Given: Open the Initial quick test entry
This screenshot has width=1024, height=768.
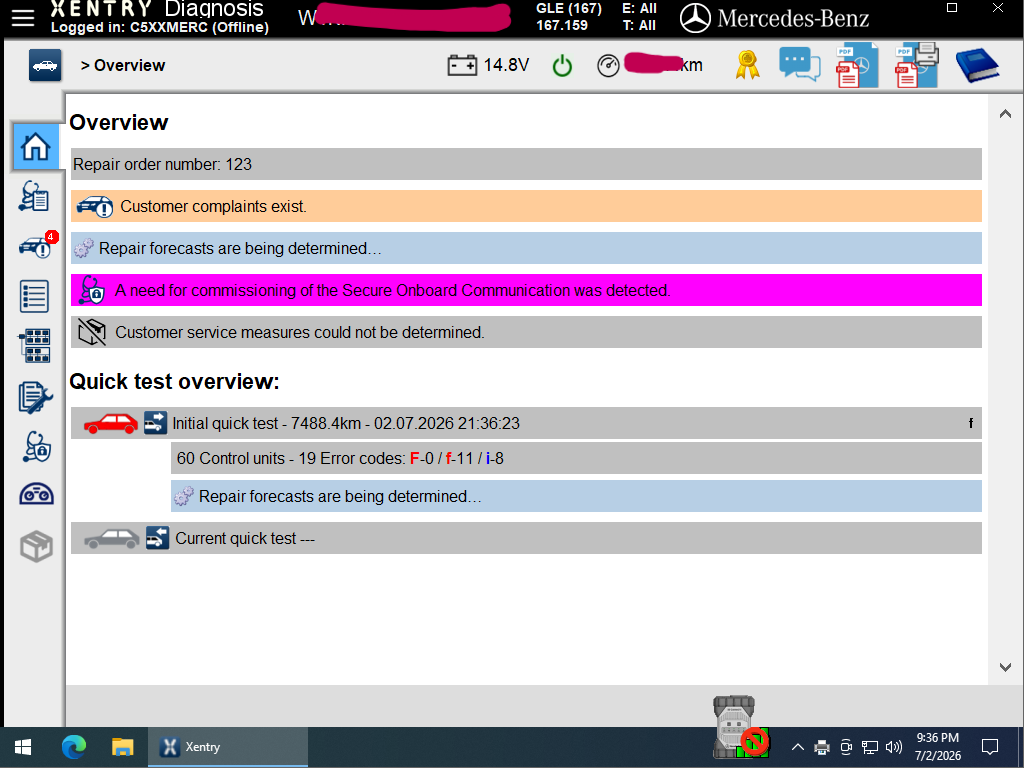Looking at the screenshot, I should coord(526,423).
